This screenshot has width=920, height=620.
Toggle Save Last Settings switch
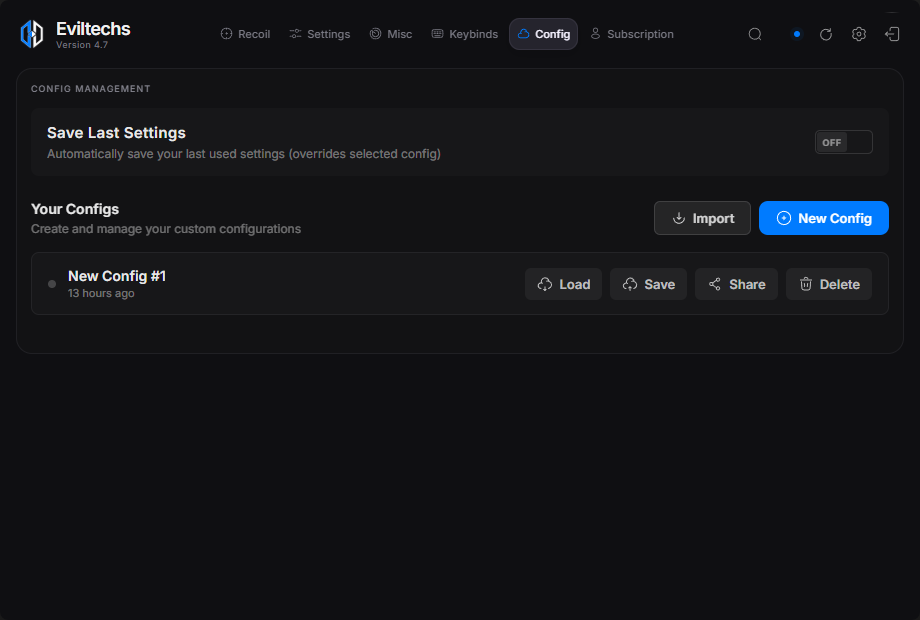[844, 142]
